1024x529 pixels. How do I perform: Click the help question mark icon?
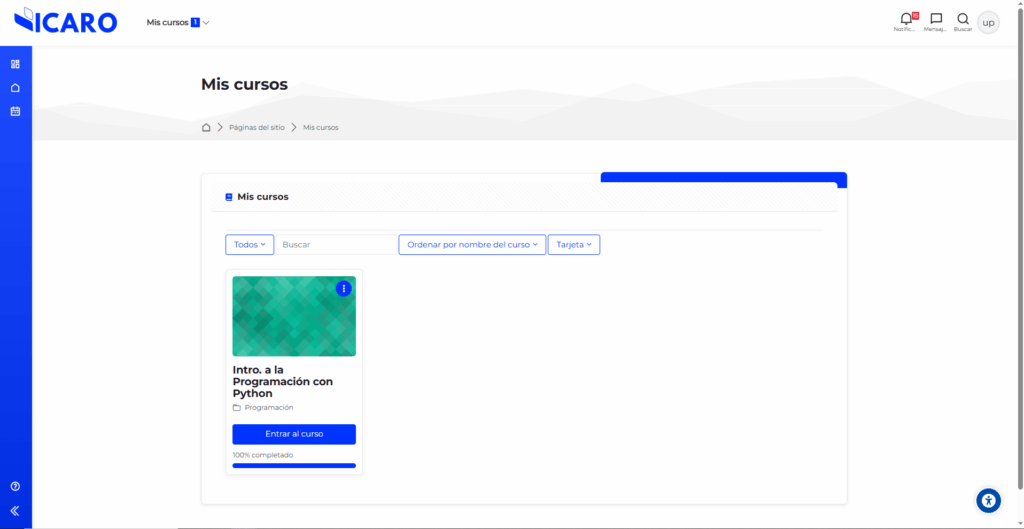click(x=15, y=487)
